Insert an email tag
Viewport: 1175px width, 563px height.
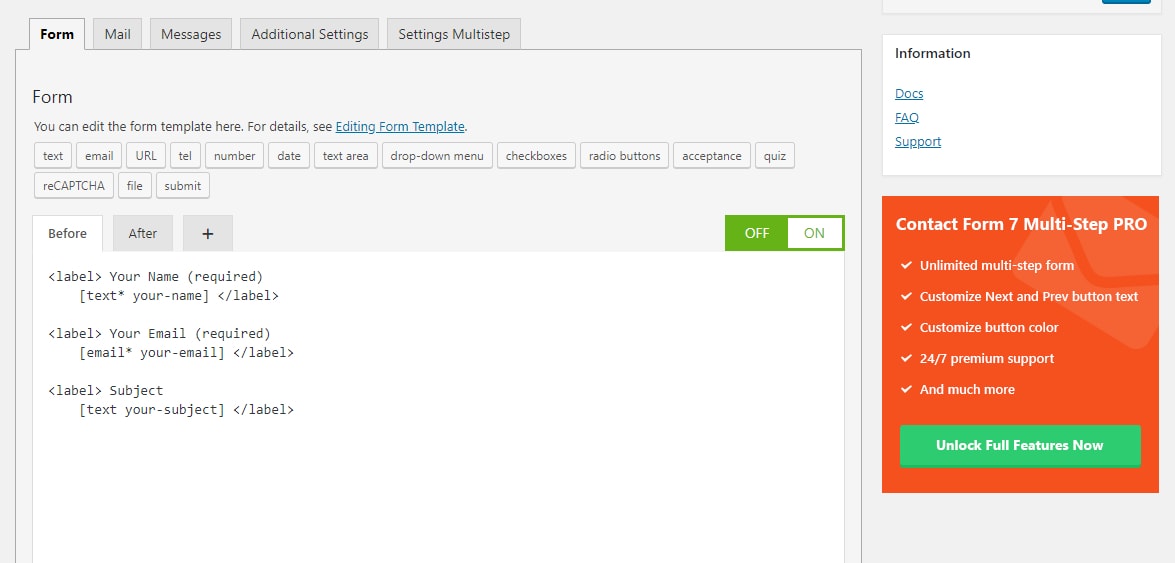pyautogui.click(x=99, y=156)
